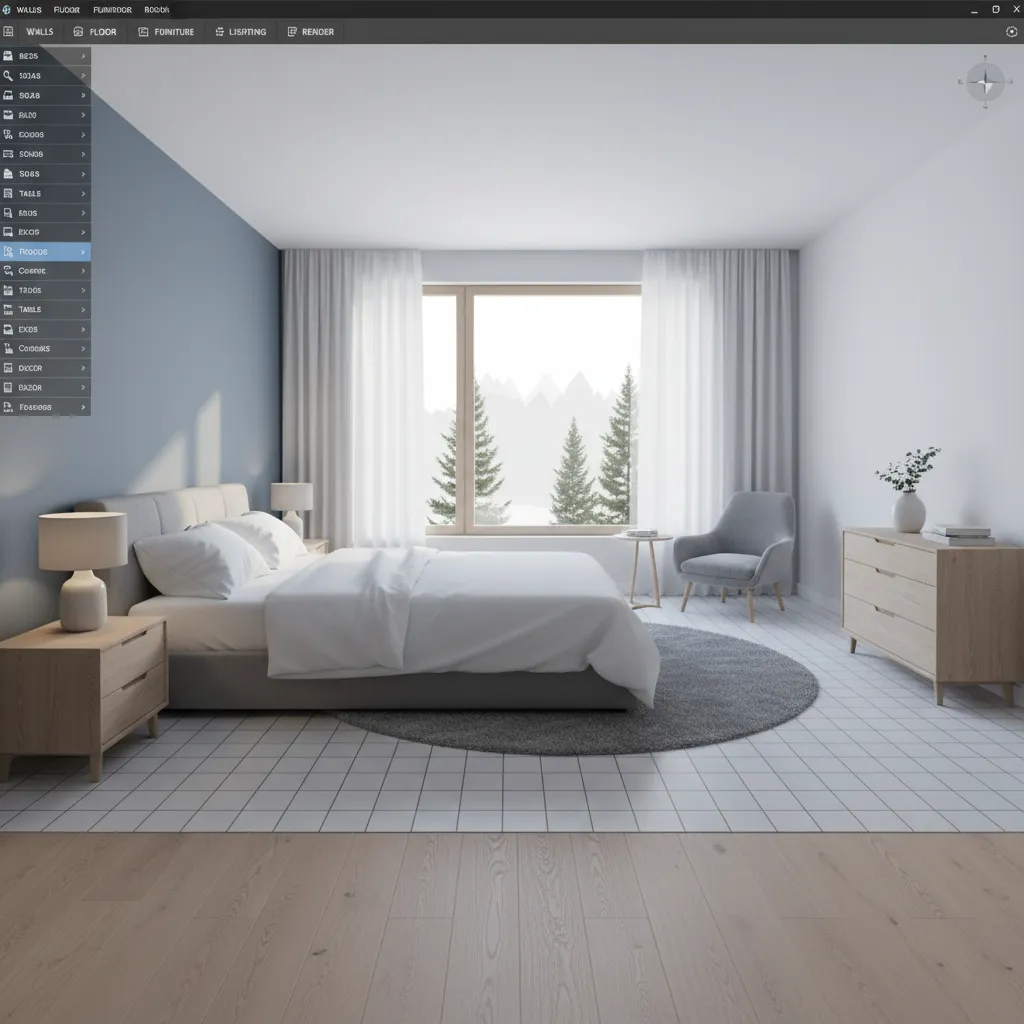Click the Render button

(x=311, y=31)
